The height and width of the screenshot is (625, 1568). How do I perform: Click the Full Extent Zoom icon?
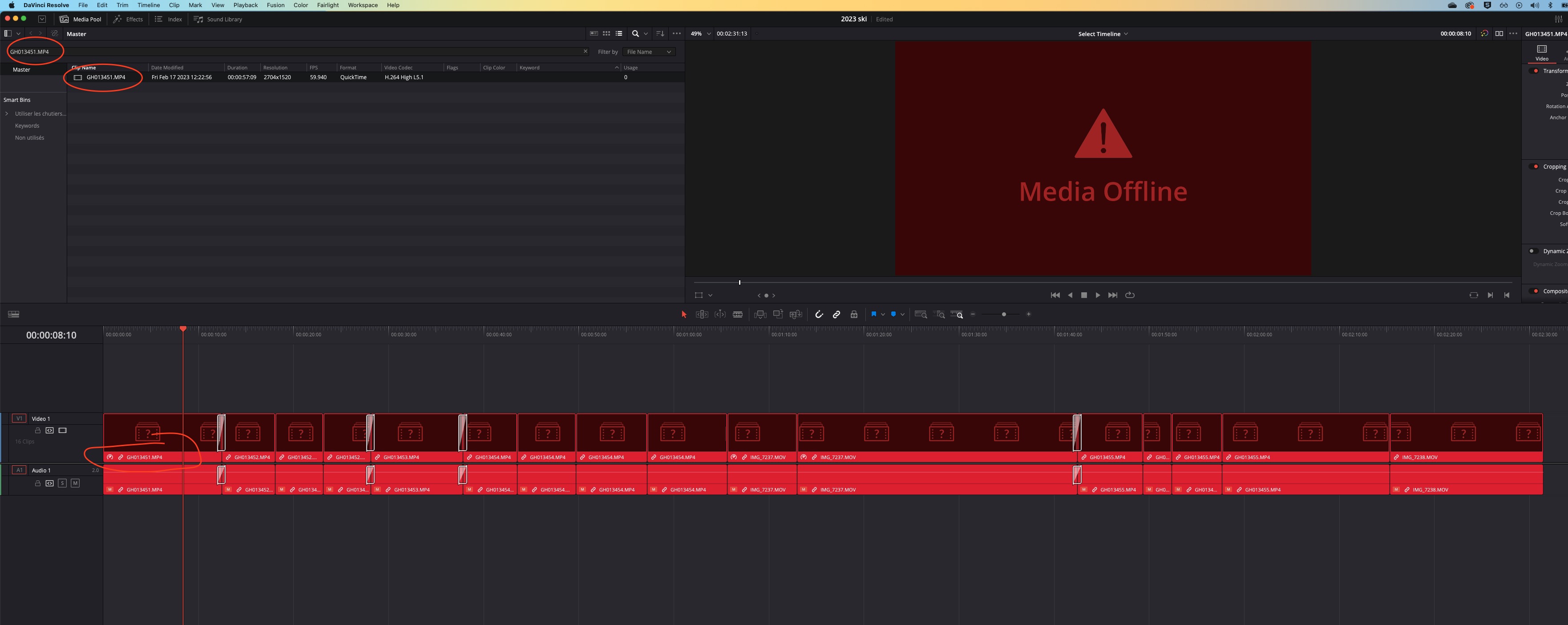[921, 314]
